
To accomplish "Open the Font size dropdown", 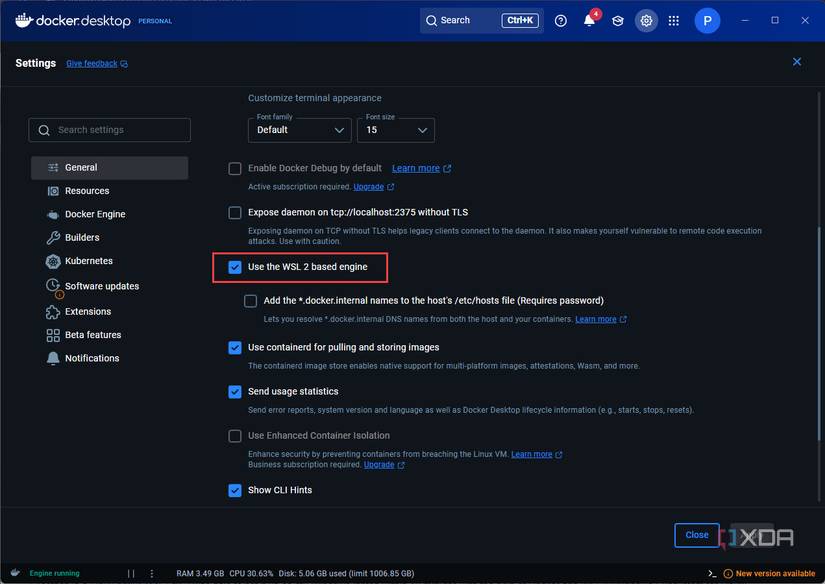I will 395,129.
